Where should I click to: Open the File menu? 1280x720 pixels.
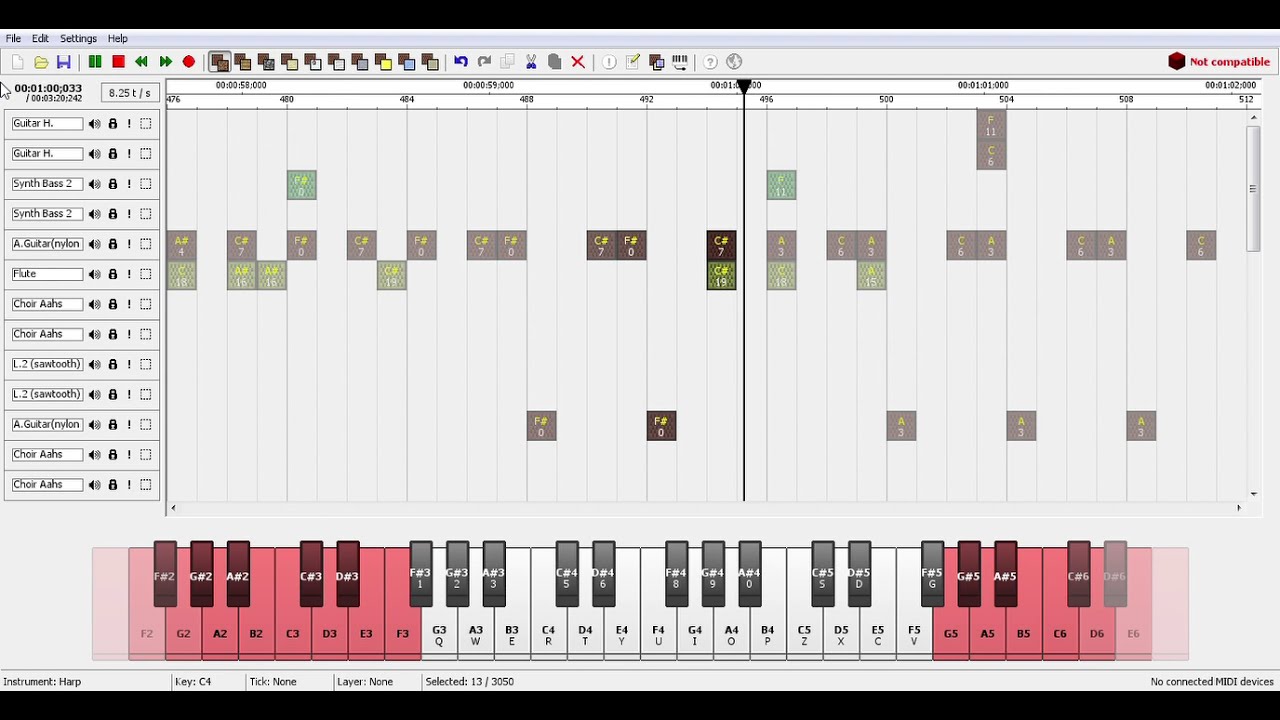click(x=14, y=39)
